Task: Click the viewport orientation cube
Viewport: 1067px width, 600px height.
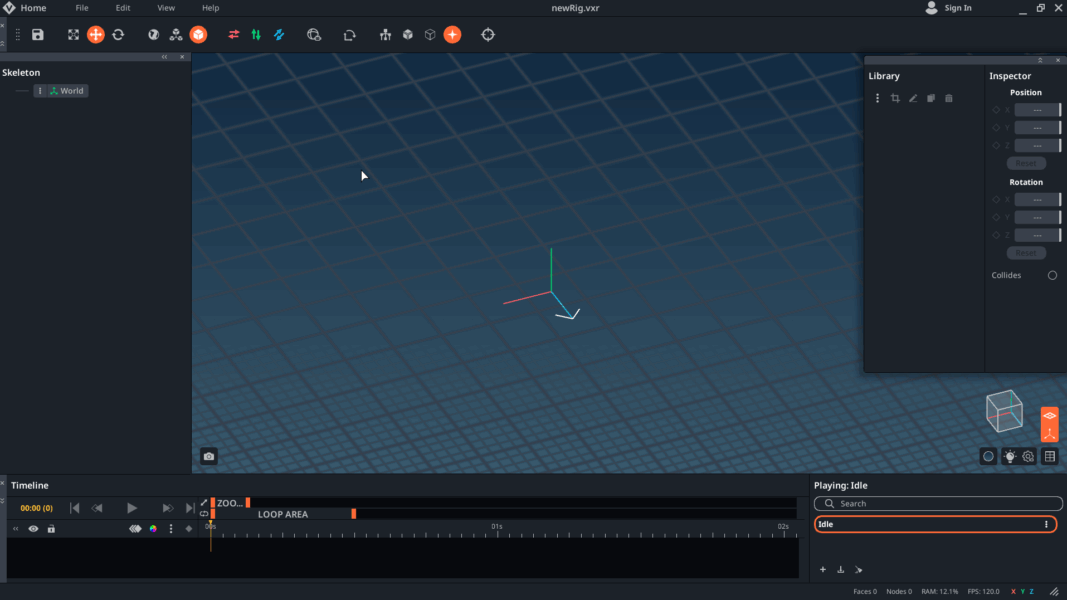Action: (x=1004, y=411)
